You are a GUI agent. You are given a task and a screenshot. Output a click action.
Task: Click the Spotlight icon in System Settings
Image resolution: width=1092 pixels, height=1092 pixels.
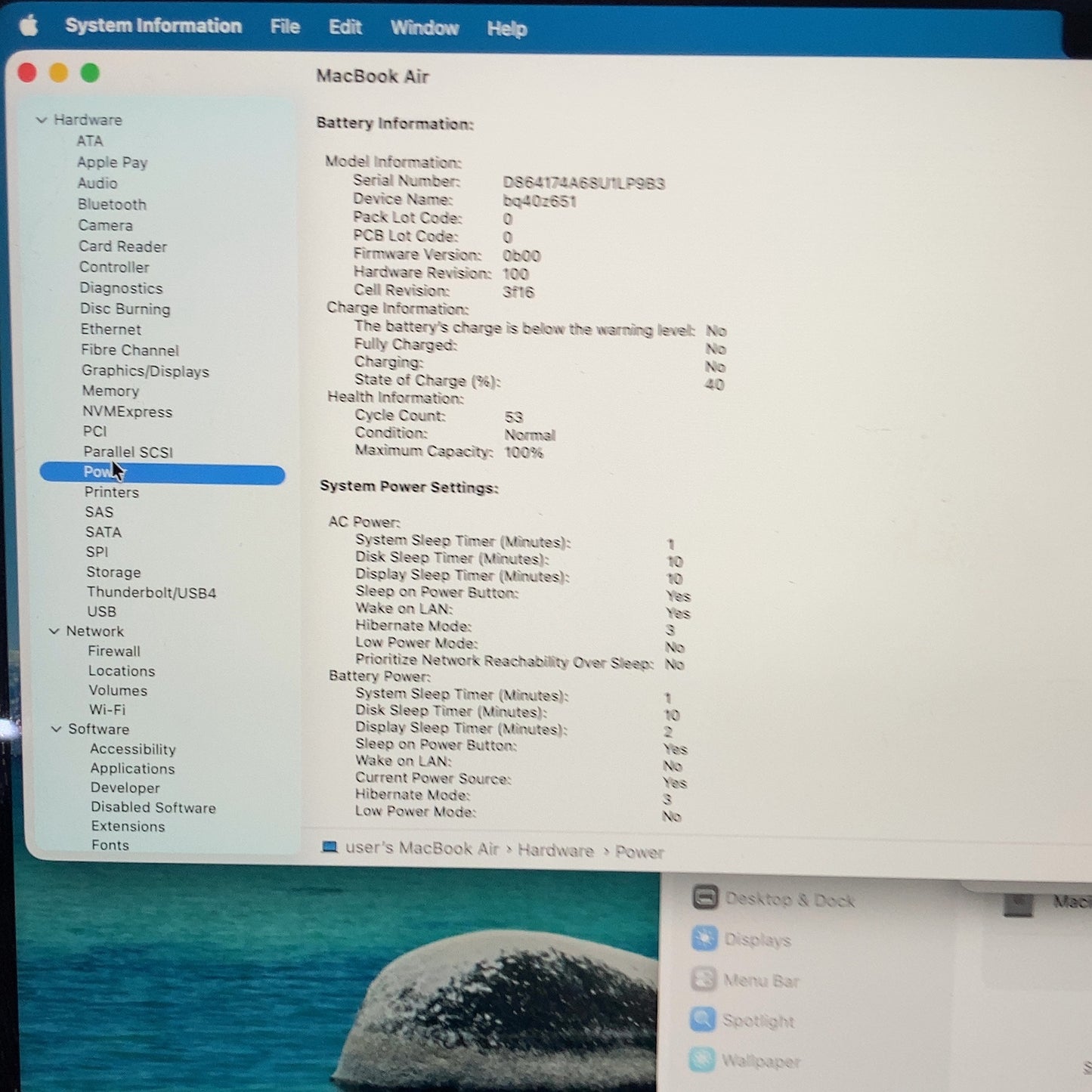point(703,1019)
